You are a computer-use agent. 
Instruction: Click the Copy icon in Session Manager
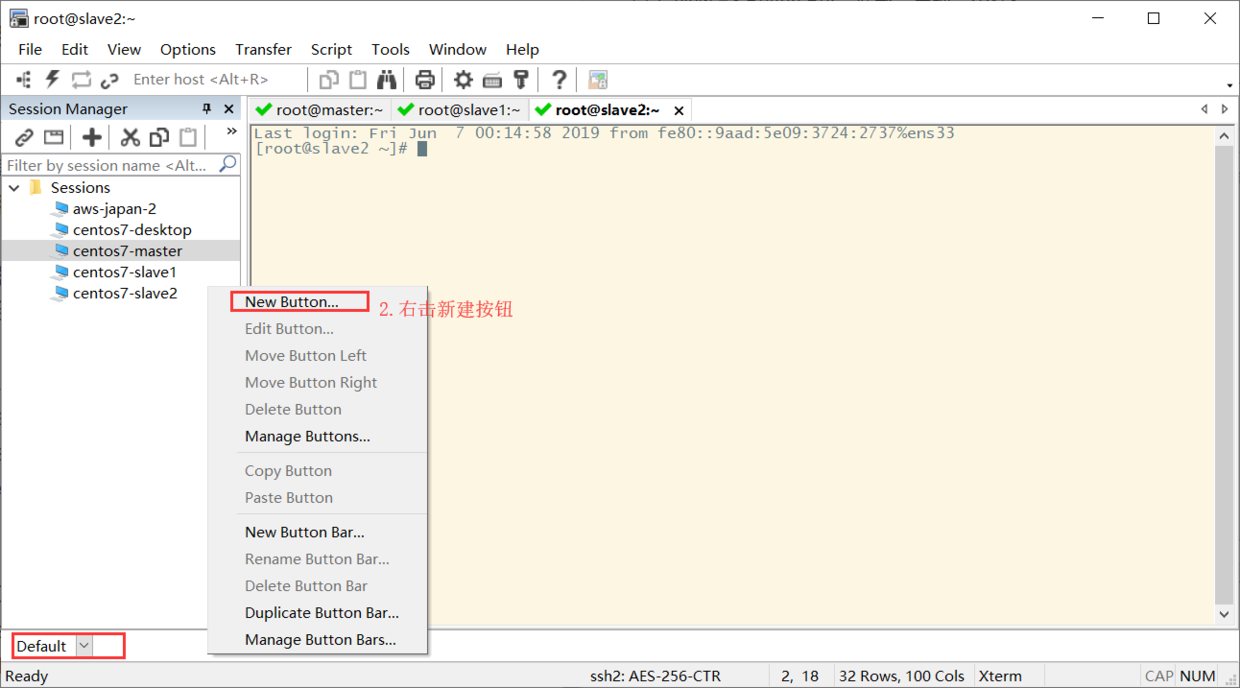pyautogui.click(x=159, y=137)
